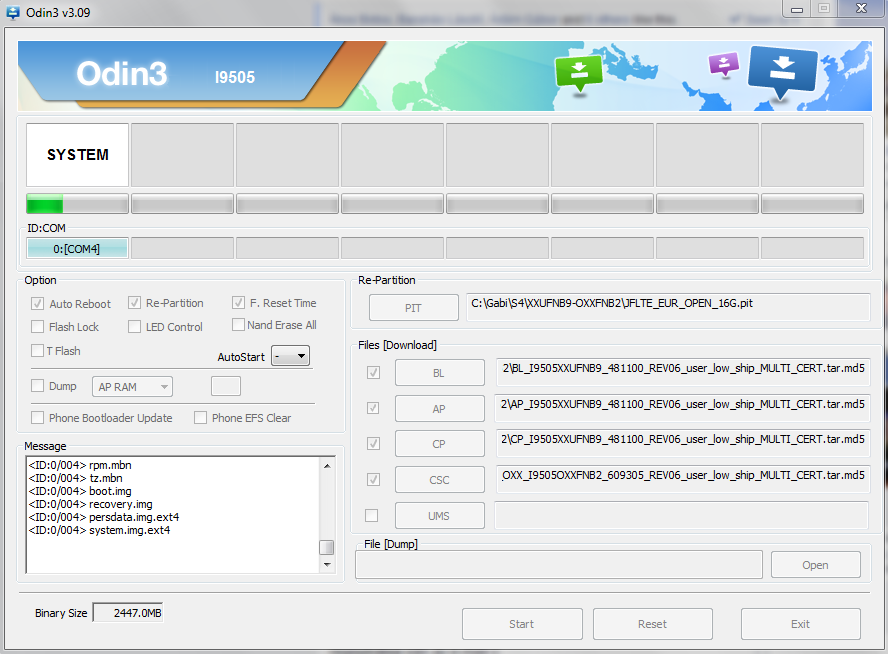Screen dimensions: 888x654
Task: Open the AutoStart dropdown
Action: (x=291, y=356)
